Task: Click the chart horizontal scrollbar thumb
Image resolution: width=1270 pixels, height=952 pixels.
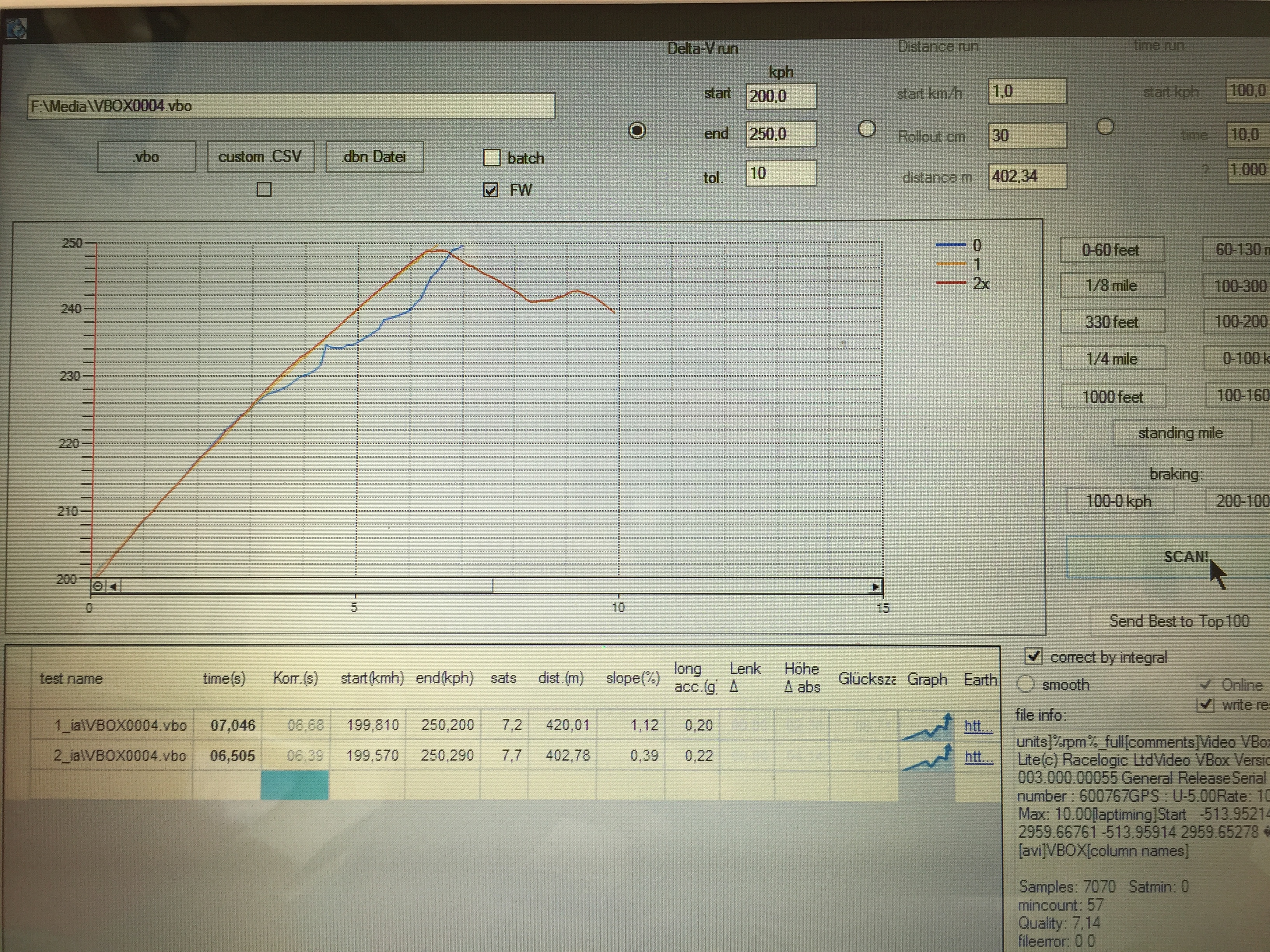Action: tap(307, 586)
